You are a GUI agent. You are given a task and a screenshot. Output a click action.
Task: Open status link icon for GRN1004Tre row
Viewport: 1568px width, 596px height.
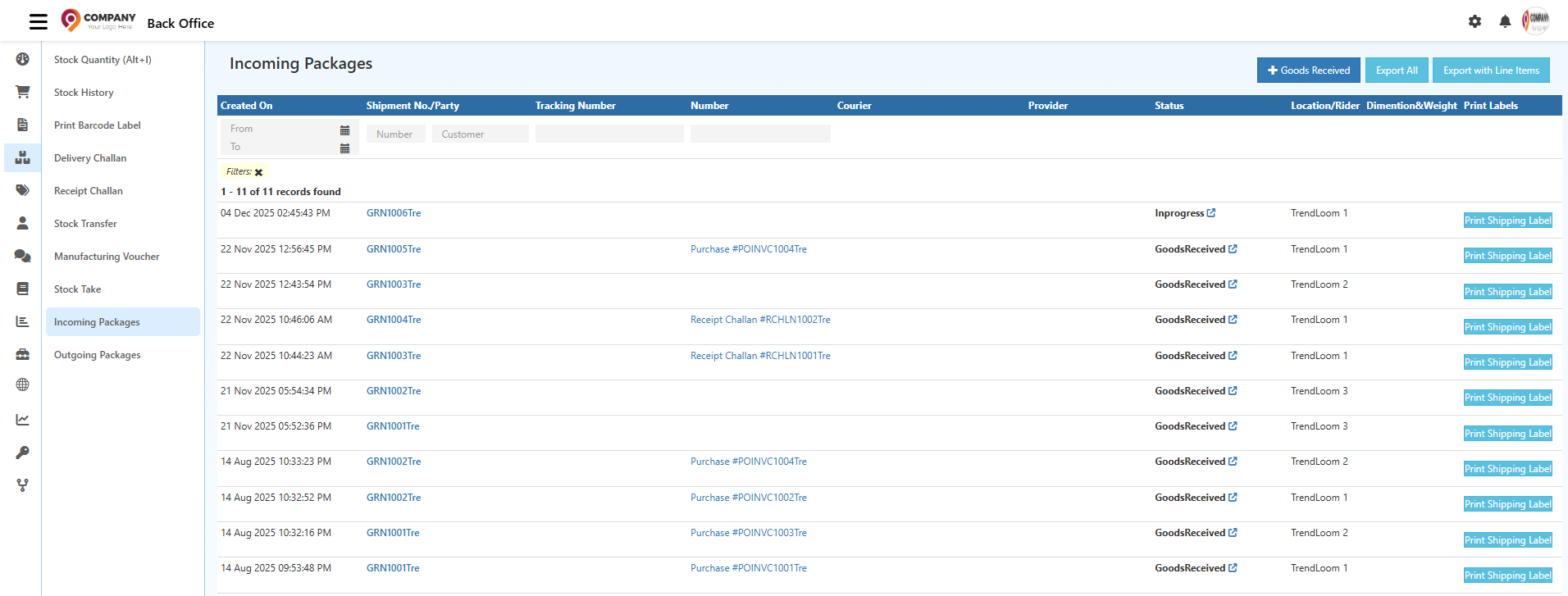click(1233, 320)
